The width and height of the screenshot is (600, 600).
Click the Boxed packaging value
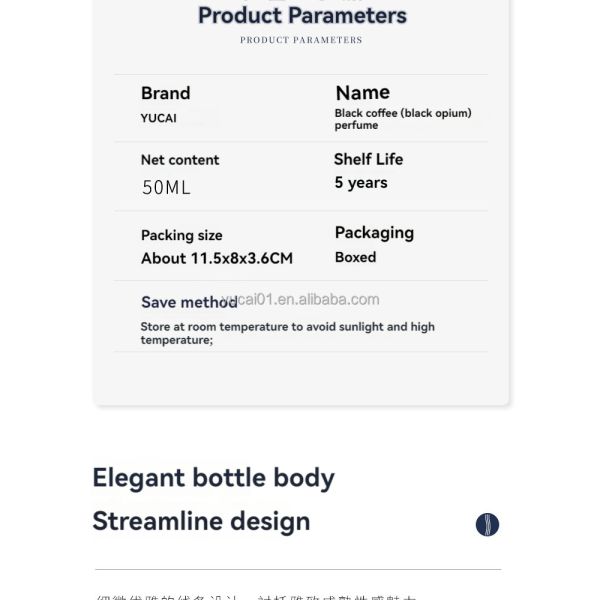click(355, 257)
